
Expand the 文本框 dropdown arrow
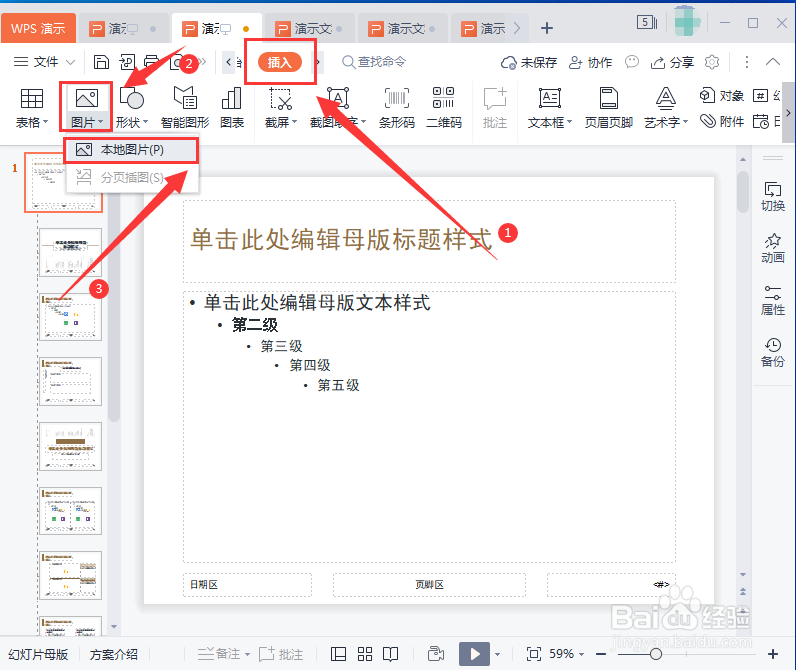[x=570, y=122]
